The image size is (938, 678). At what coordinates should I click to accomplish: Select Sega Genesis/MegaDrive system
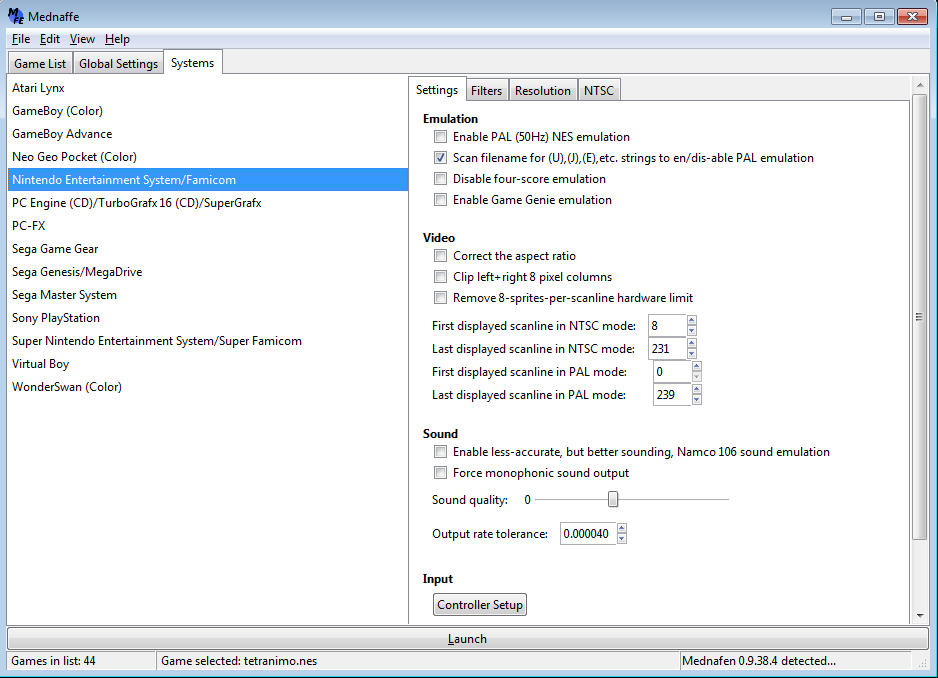coord(208,272)
